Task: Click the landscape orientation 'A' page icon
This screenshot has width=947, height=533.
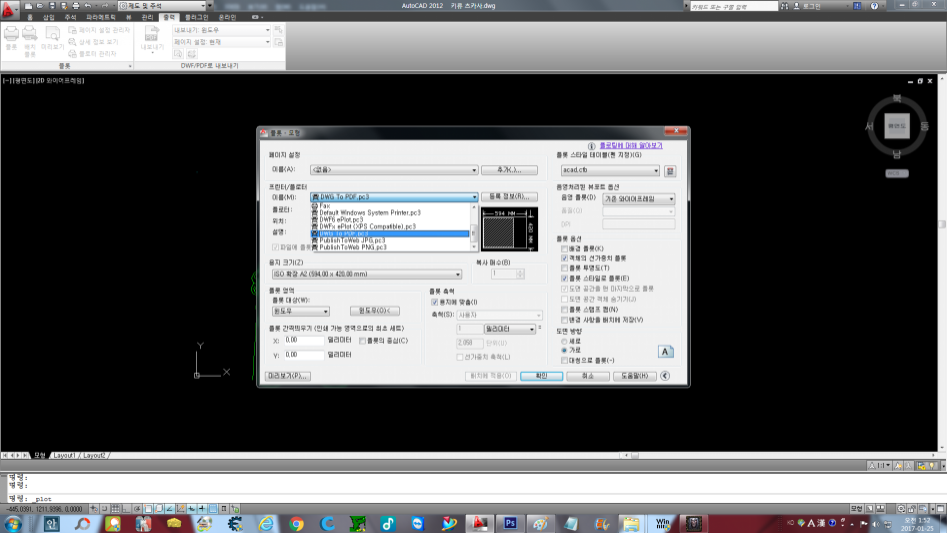Action: point(666,351)
